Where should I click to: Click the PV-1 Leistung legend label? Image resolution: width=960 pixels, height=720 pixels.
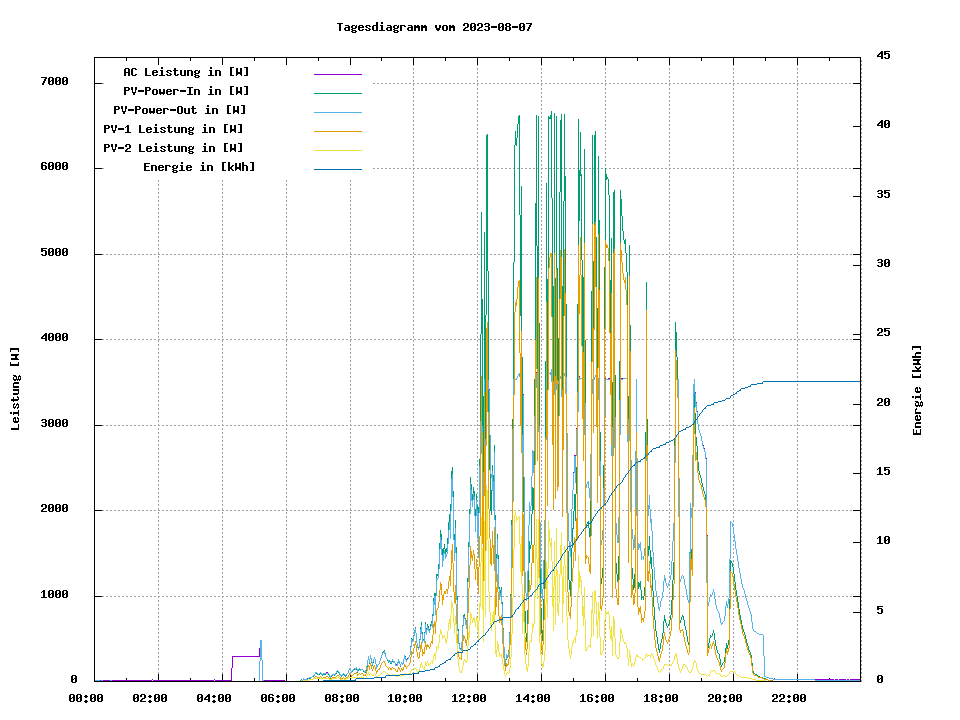173,129
